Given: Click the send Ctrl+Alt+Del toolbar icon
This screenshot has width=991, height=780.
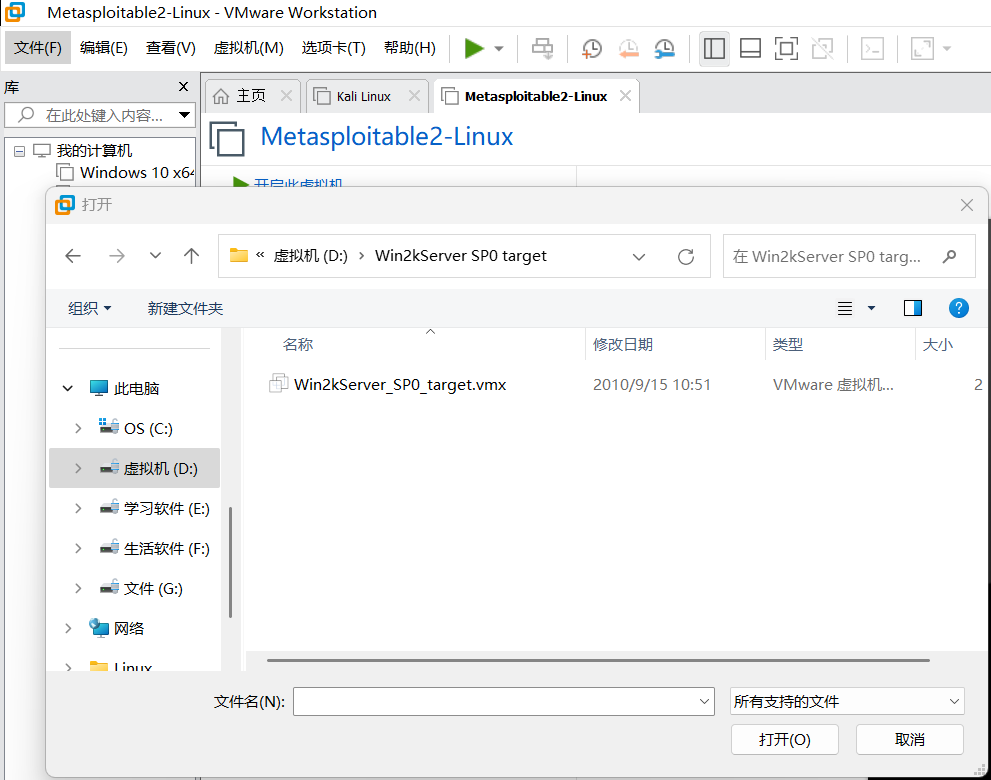Looking at the screenshot, I should point(542,49).
